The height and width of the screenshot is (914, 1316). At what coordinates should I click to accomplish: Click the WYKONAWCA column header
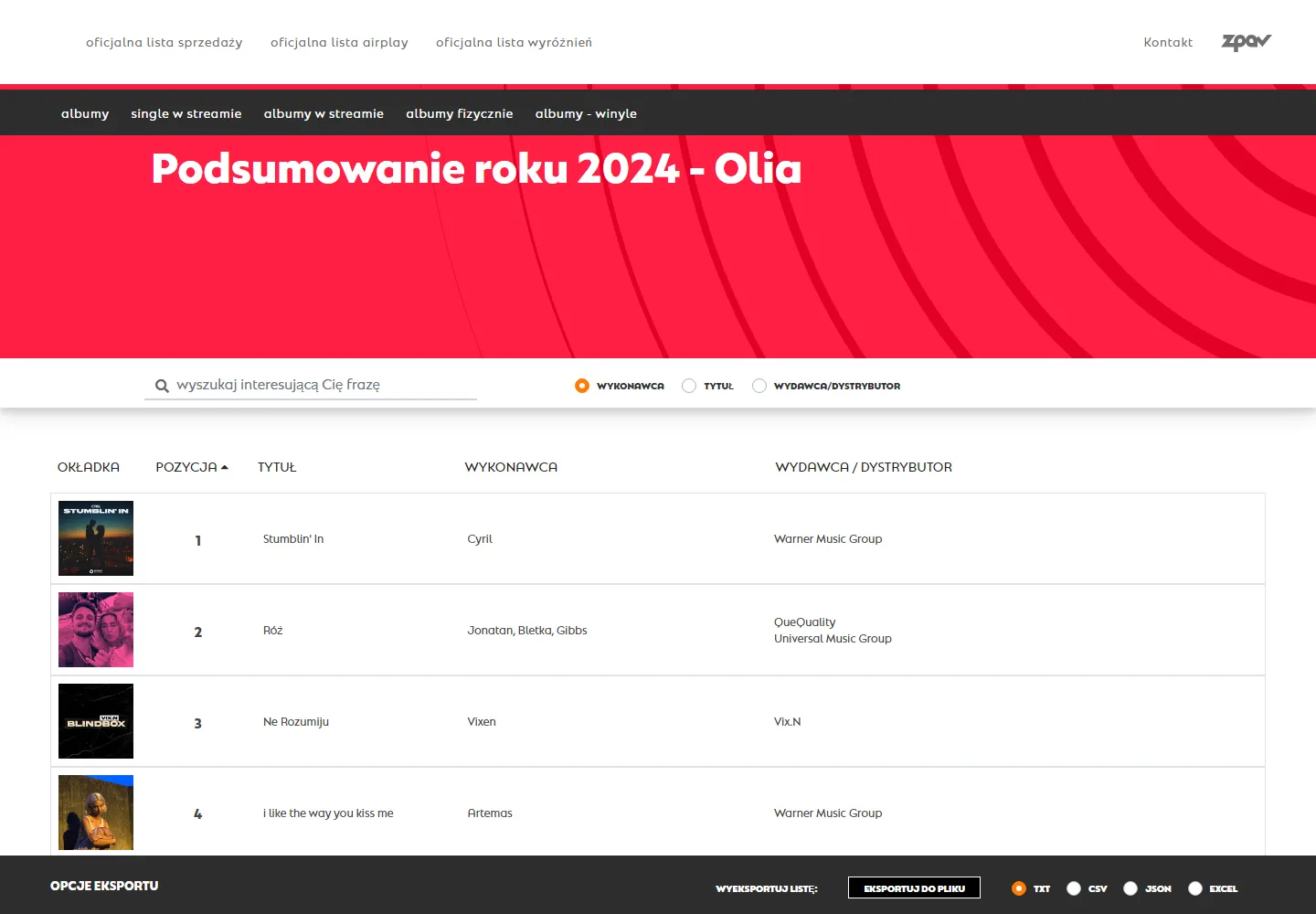(511, 467)
